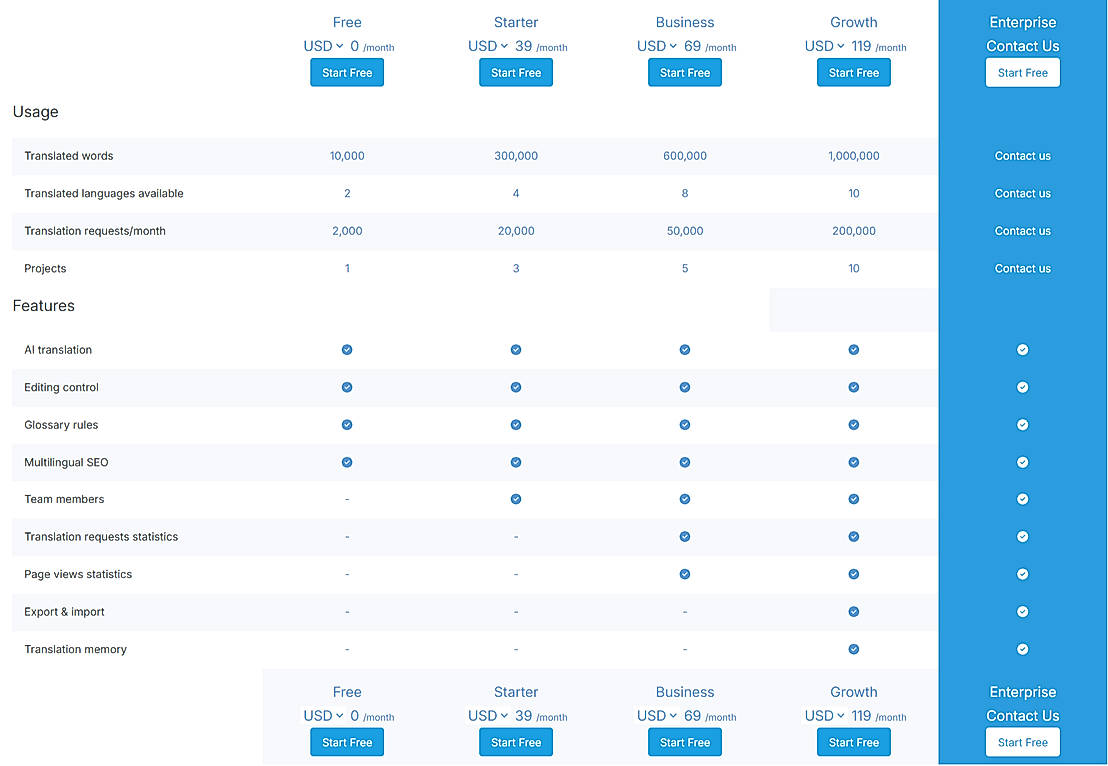Click Editing control checkmark in Free column
The width and height of the screenshot is (1108, 766).
(x=347, y=387)
